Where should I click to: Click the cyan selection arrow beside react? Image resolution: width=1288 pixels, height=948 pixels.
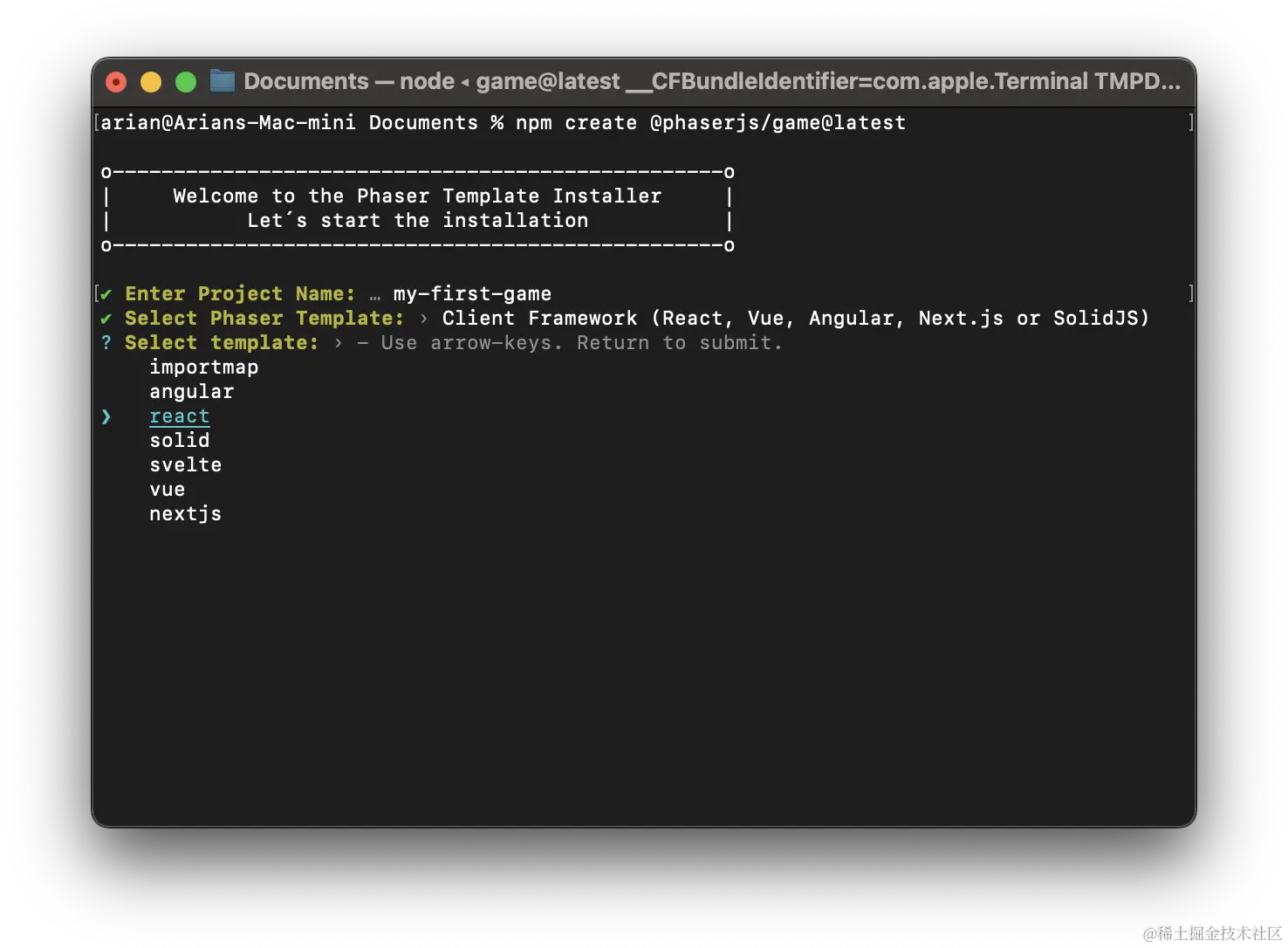[106, 416]
